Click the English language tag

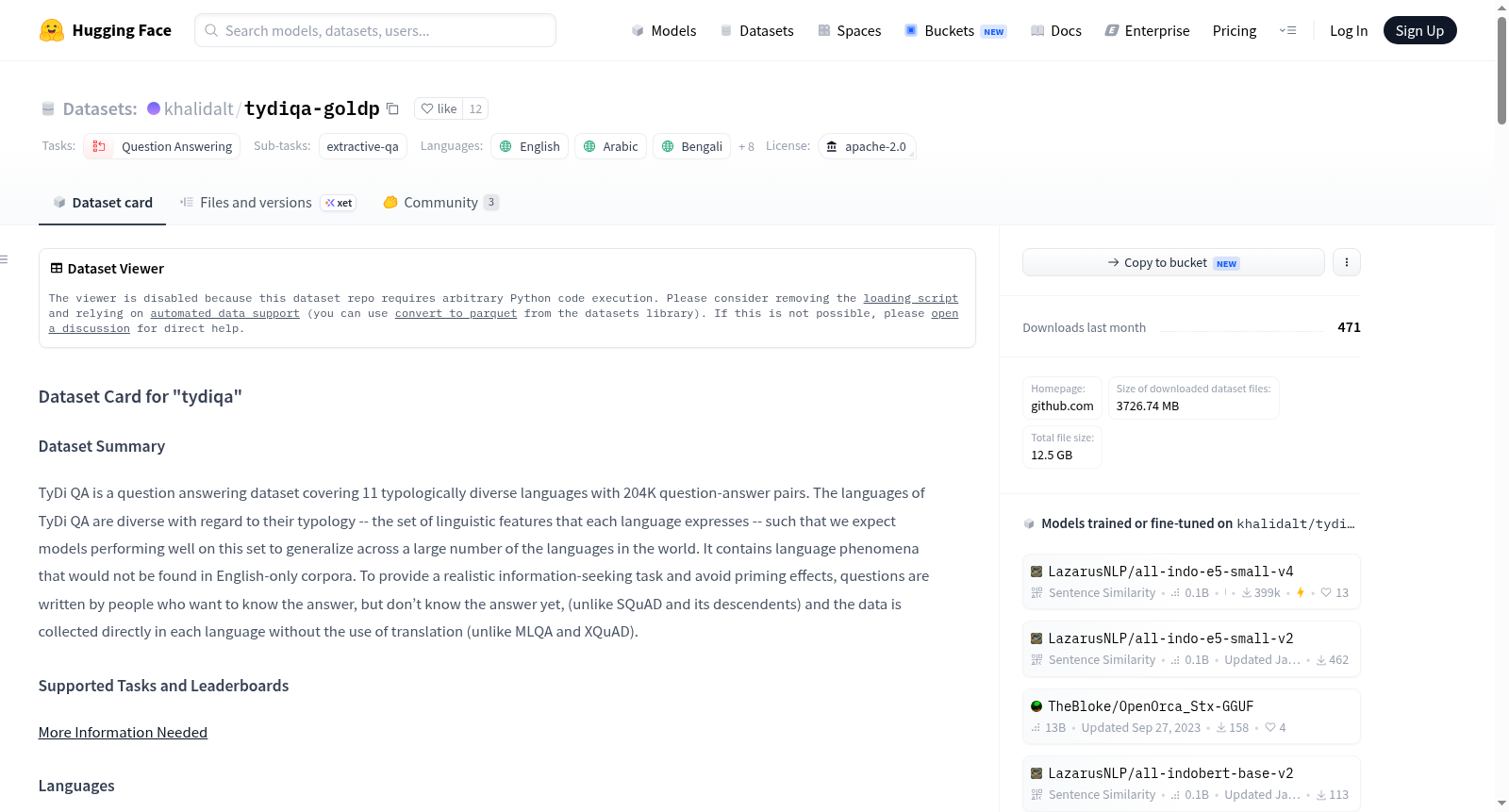[529, 146]
